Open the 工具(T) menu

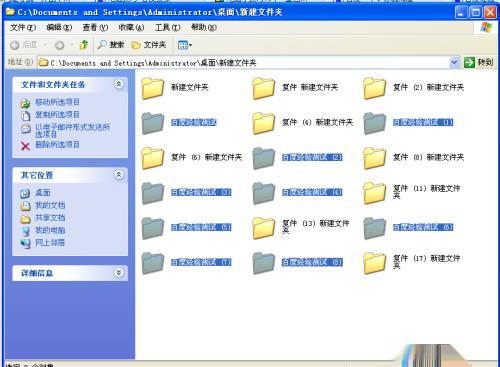click(x=167, y=27)
